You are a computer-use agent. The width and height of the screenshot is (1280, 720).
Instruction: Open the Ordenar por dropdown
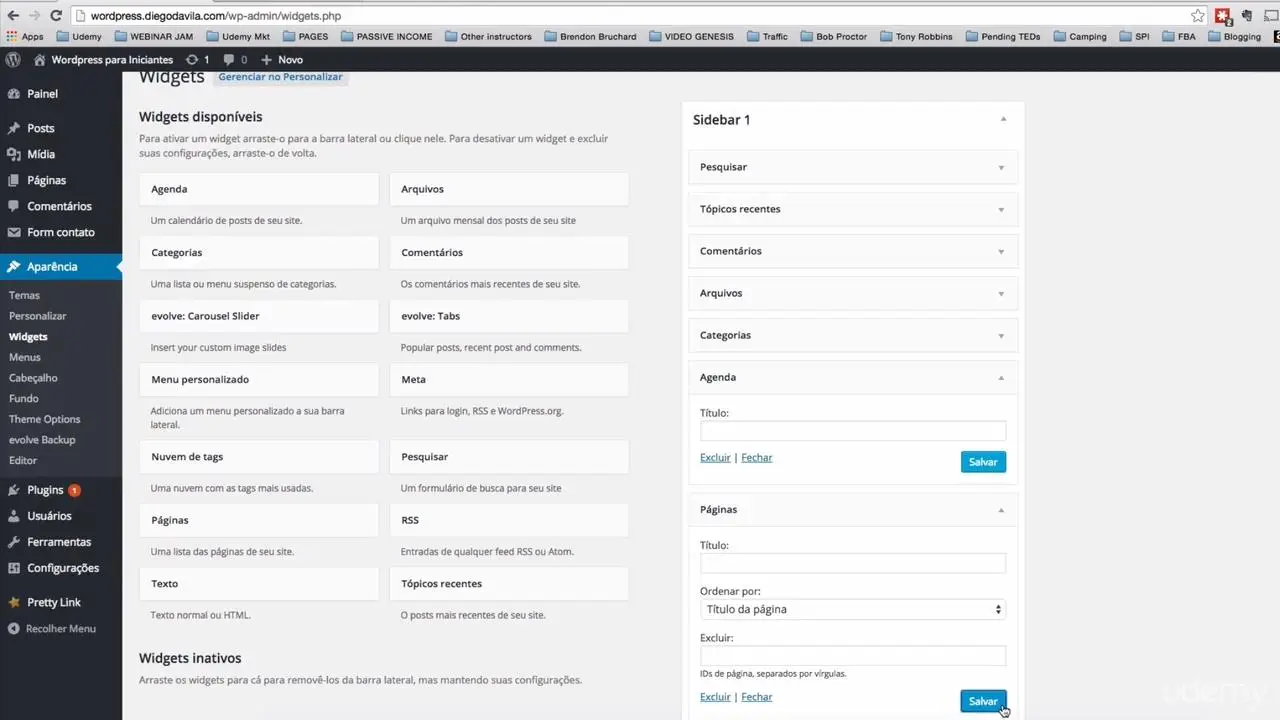[853, 609]
